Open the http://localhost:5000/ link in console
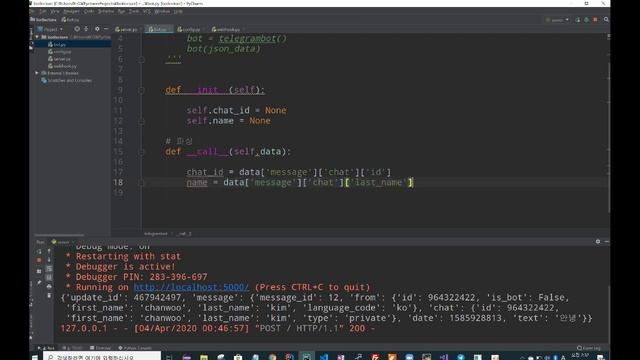 [x=191, y=287]
